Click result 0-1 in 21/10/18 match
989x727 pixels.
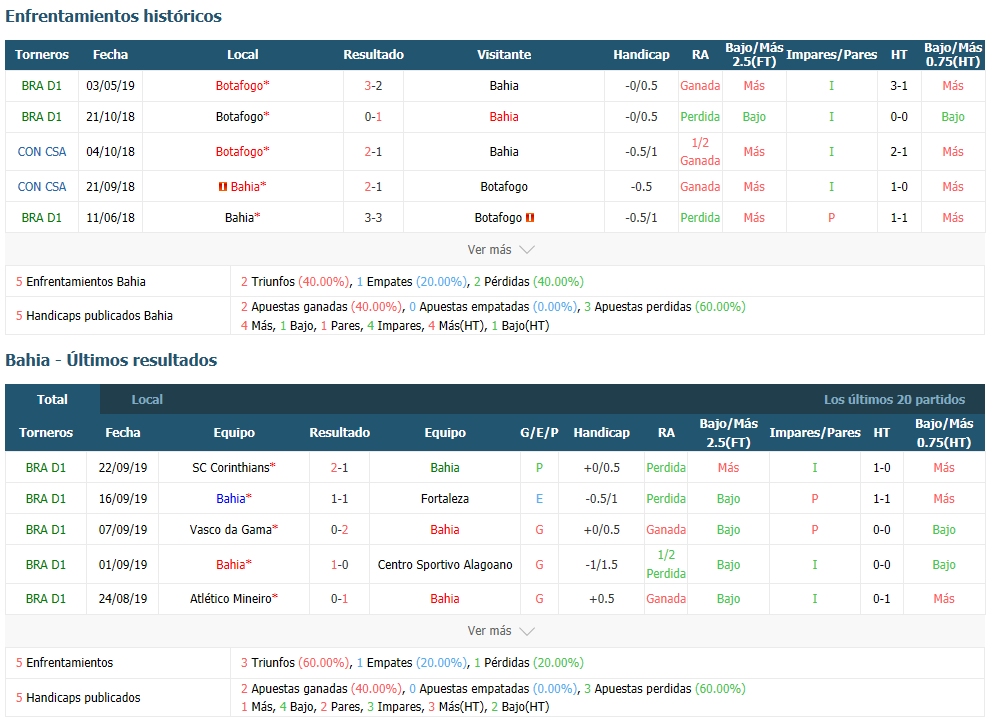[373, 117]
